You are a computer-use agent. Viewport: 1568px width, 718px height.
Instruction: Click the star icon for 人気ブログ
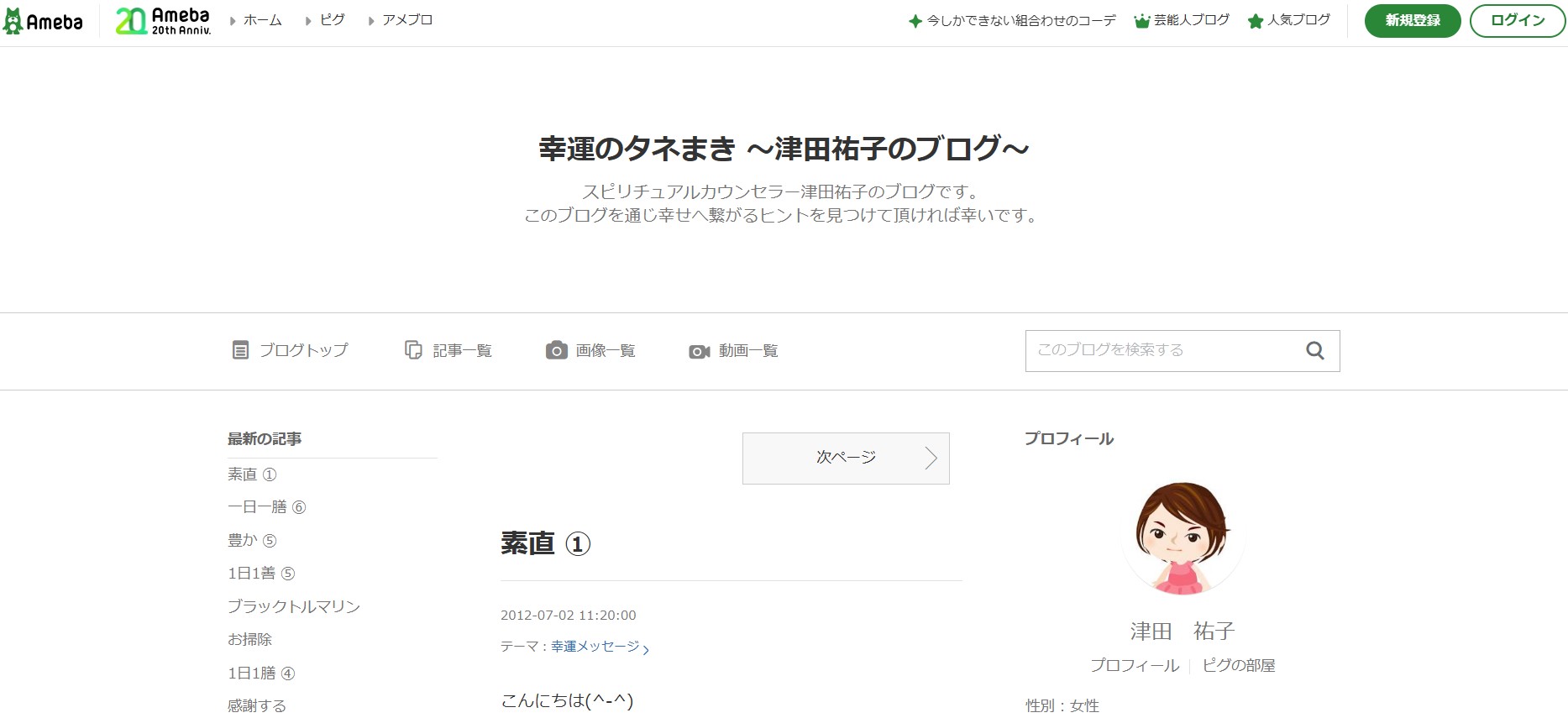coord(1255,21)
